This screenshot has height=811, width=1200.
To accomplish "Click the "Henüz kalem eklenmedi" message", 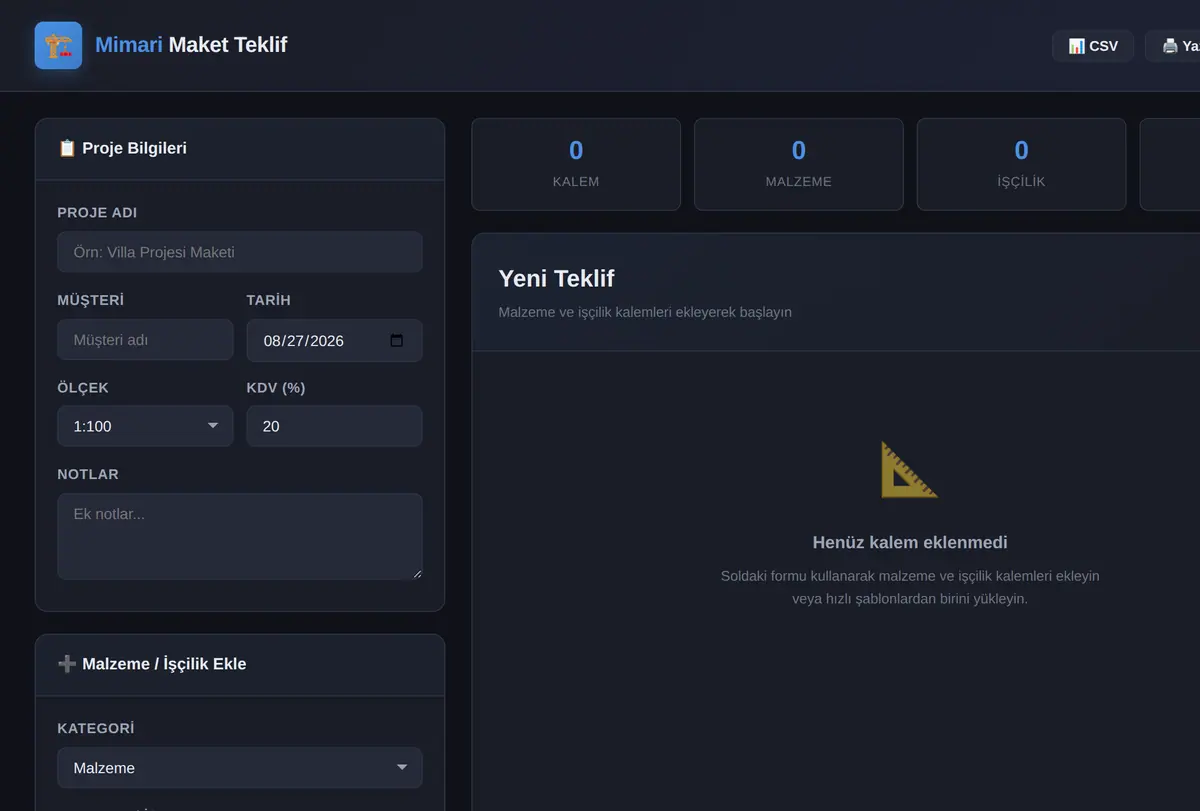I will (x=910, y=543).
